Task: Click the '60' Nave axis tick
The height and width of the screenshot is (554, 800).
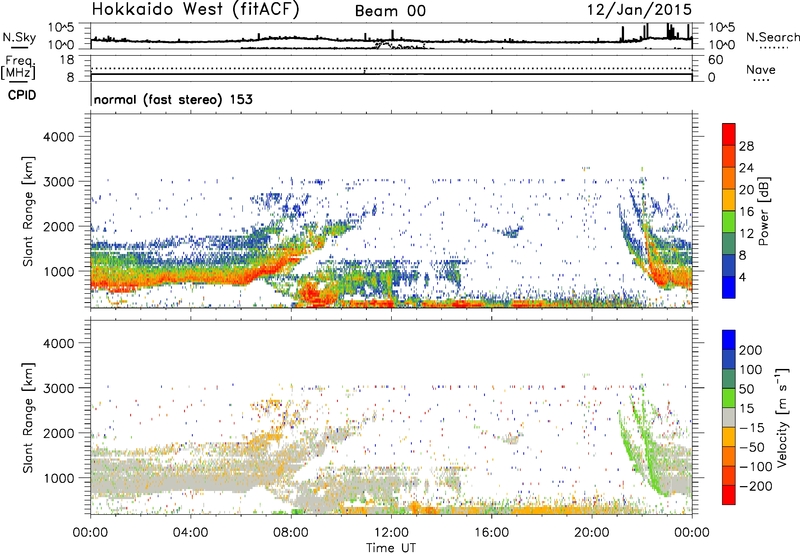Action: coord(715,60)
